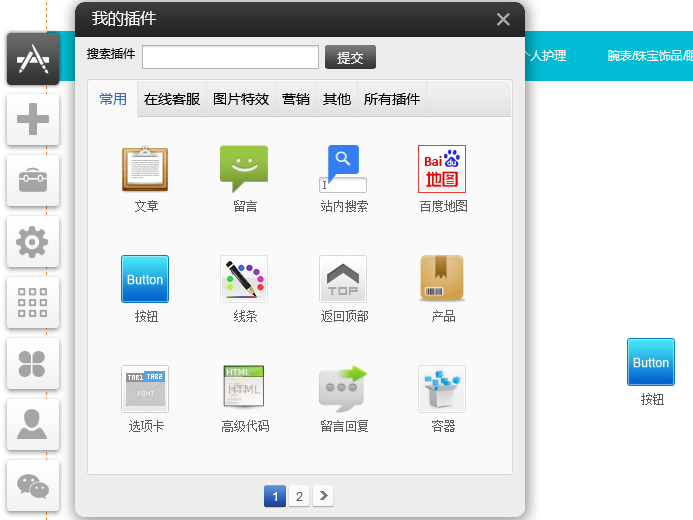Open the 站内搜索 site search plugin
Image resolution: width=693 pixels, height=520 pixels.
[x=343, y=169]
